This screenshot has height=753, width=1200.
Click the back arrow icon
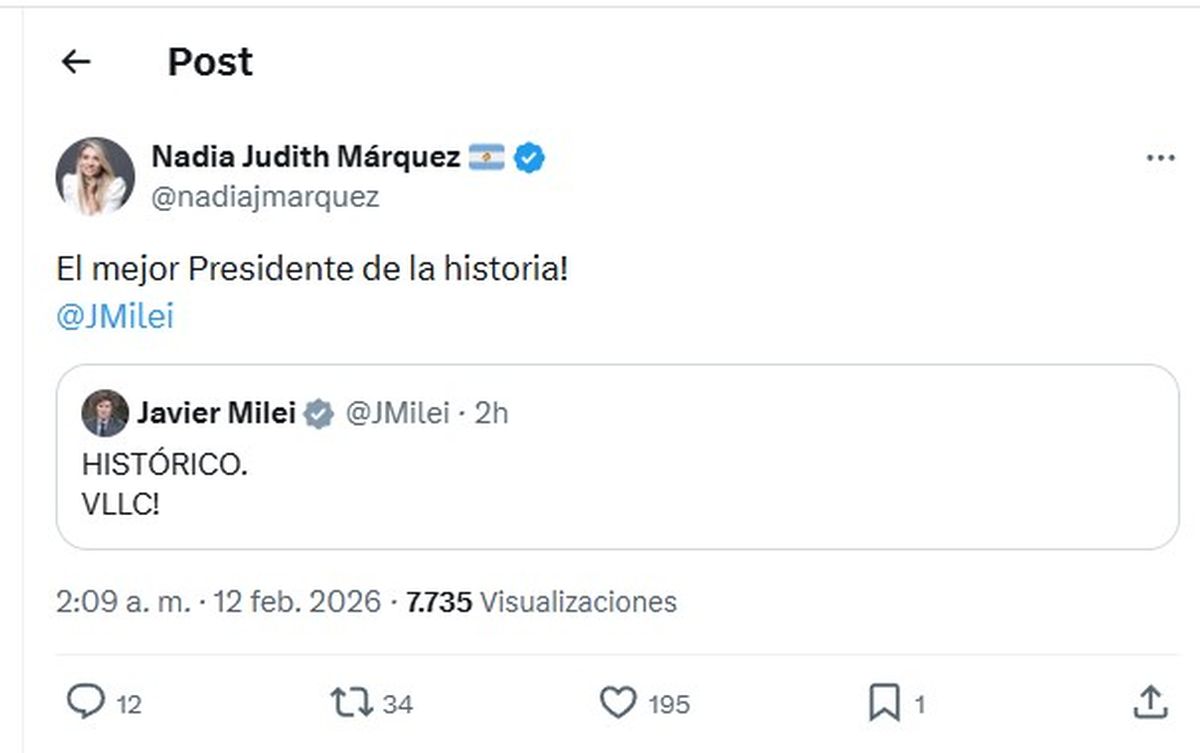pyautogui.click(x=76, y=62)
